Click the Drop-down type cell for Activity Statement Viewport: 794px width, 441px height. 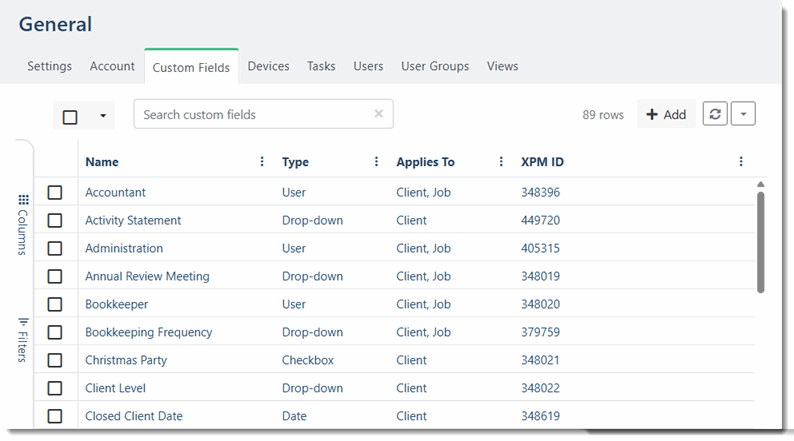312,220
